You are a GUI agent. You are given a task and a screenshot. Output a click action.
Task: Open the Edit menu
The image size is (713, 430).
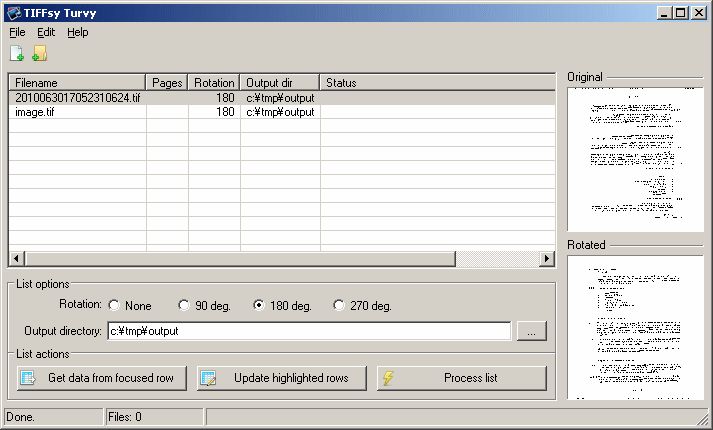(x=46, y=32)
